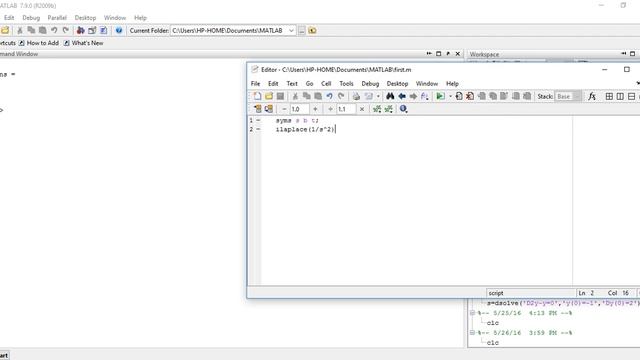640x360 pixels.
Task: Launch Simulink from the main toolbar
Action: pyautogui.click(x=80, y=30)
